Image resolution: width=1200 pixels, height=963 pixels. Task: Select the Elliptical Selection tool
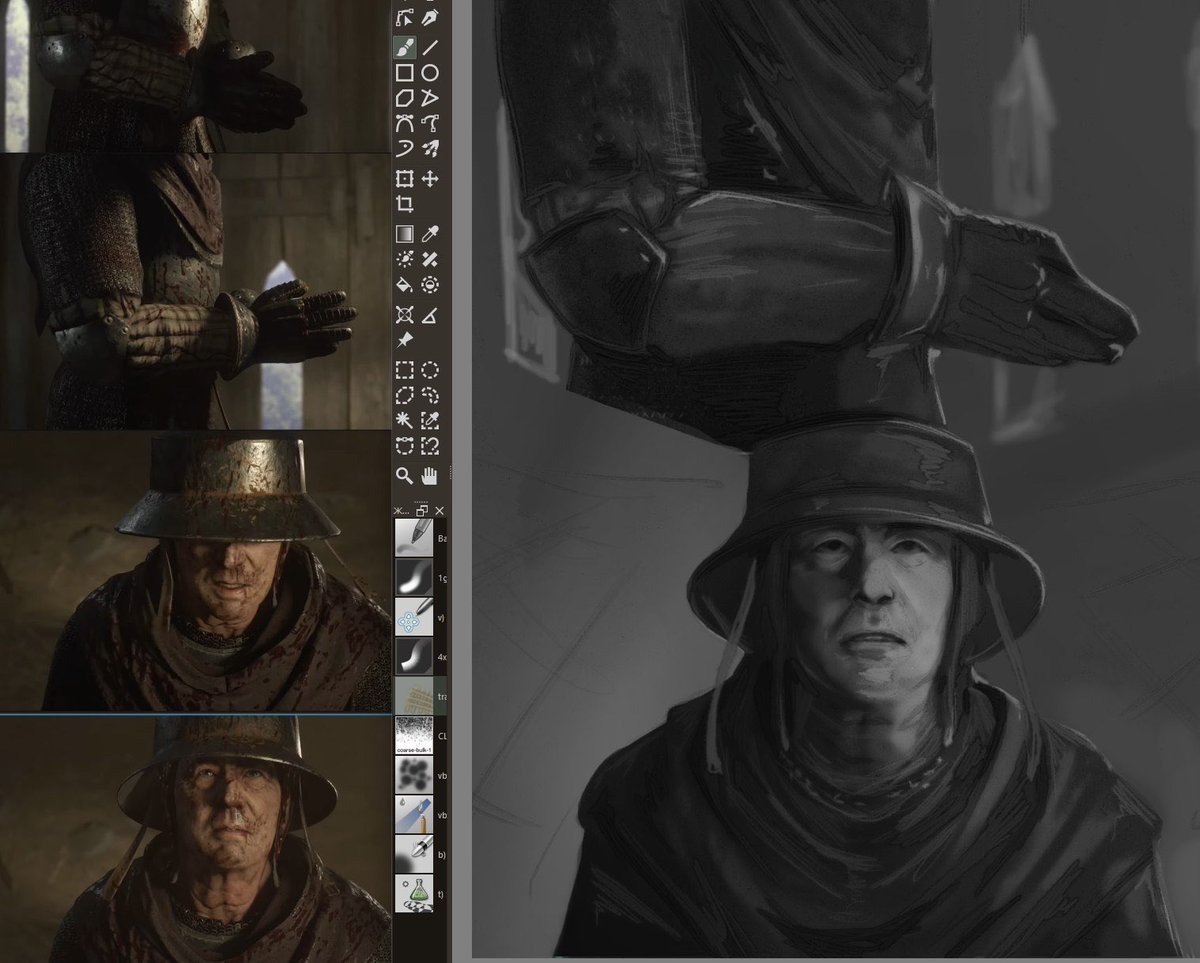[430, 370]
